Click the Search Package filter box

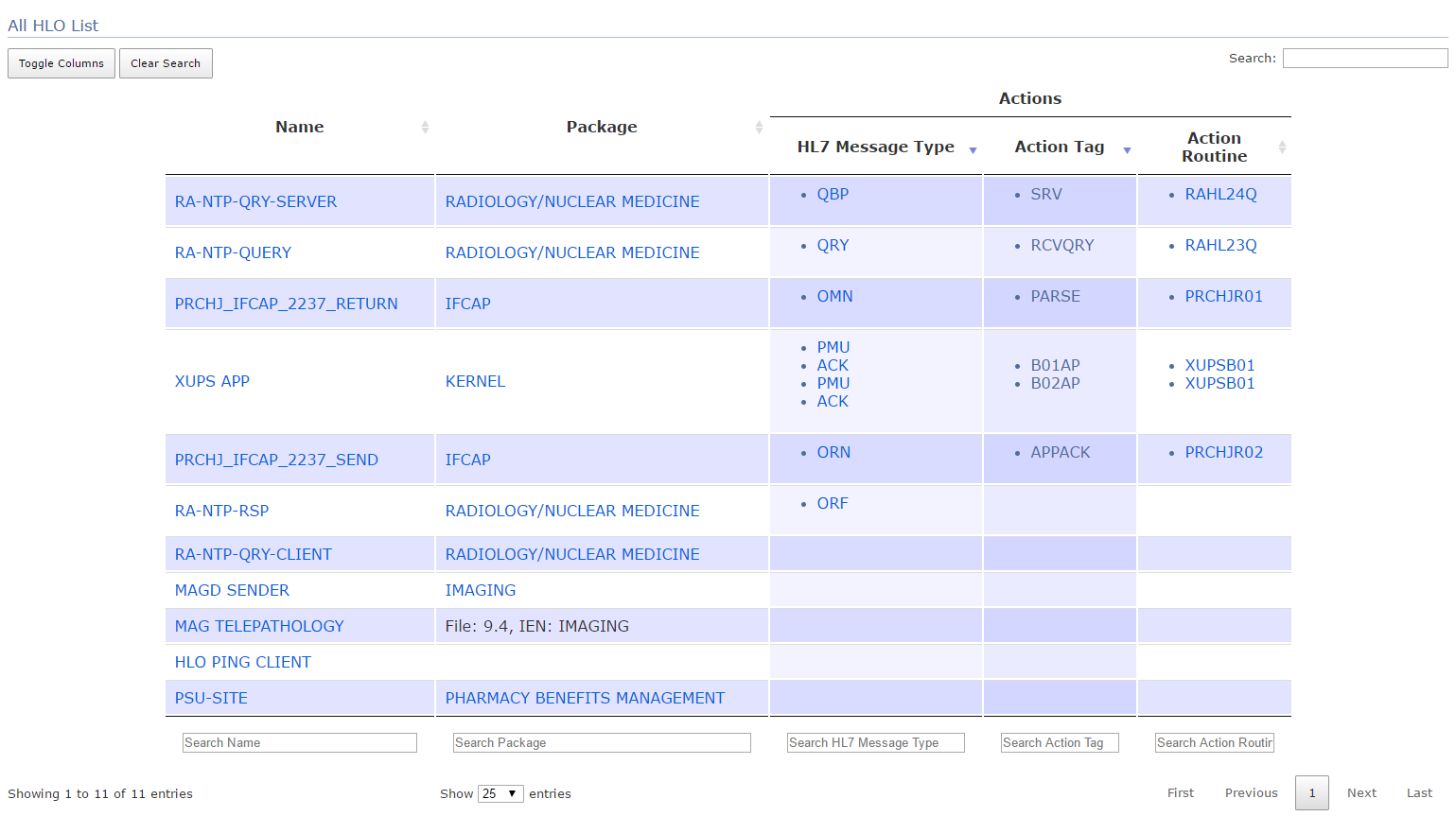pyautogui.click(x=601, y=743)
